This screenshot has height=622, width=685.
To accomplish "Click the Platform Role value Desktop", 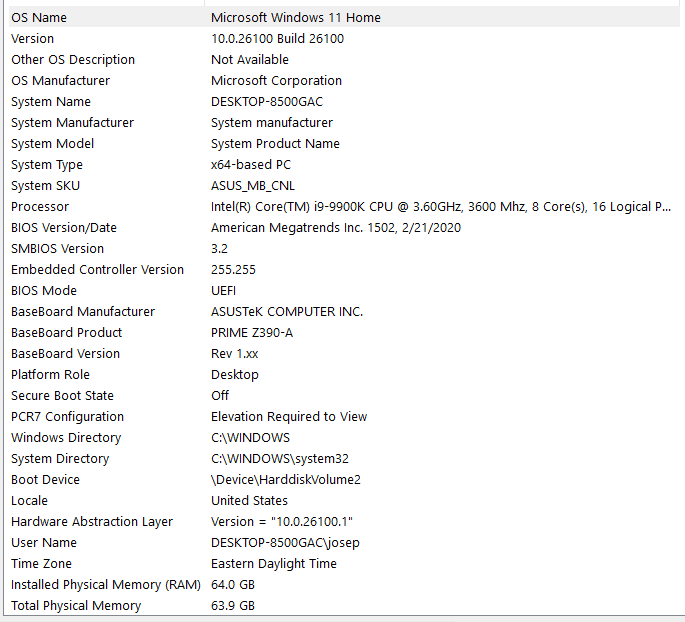I will pos(235,375).
